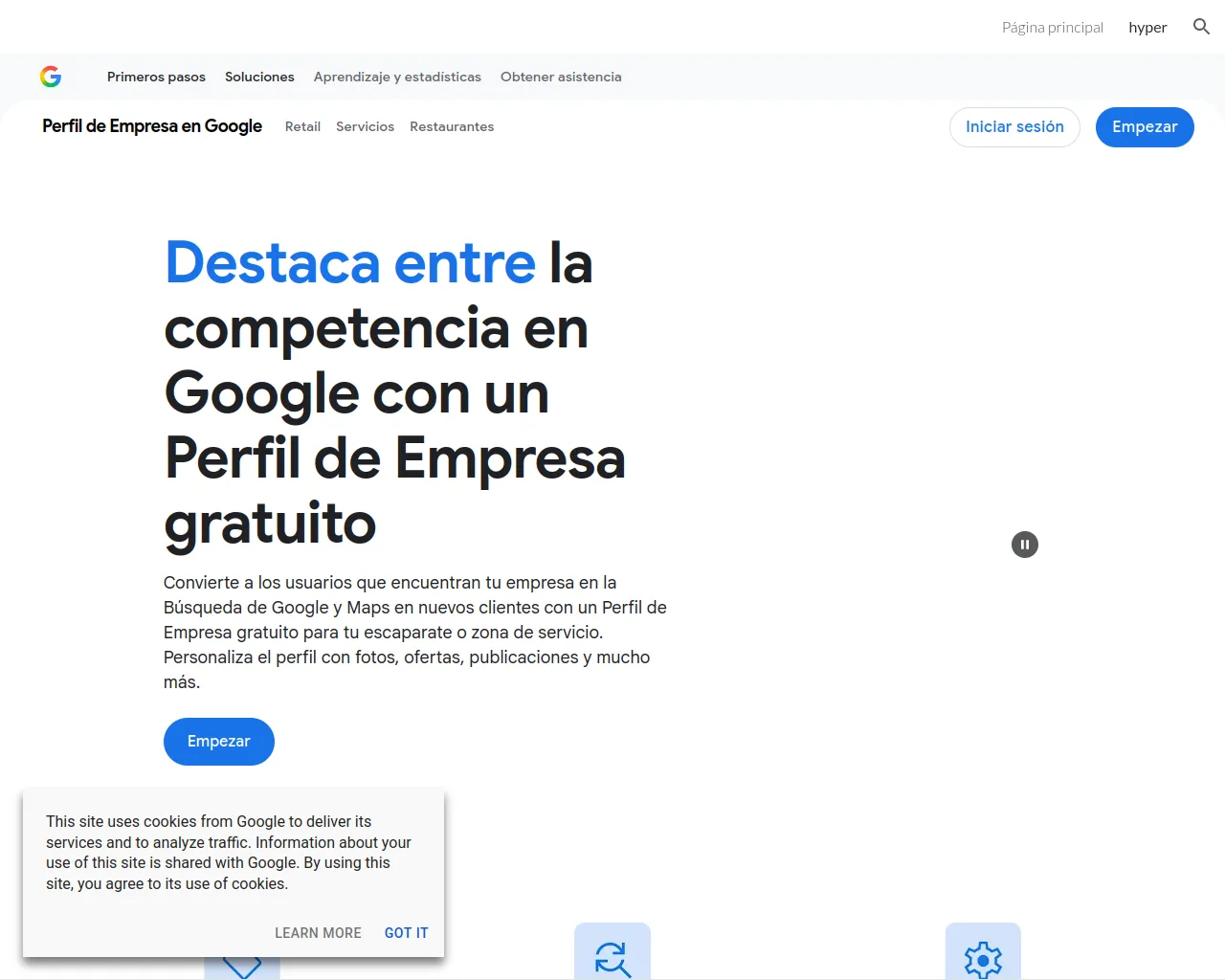This screenshot has height=980, width=1225.
Task: Open Página principal link
Action: point(1053,27)
